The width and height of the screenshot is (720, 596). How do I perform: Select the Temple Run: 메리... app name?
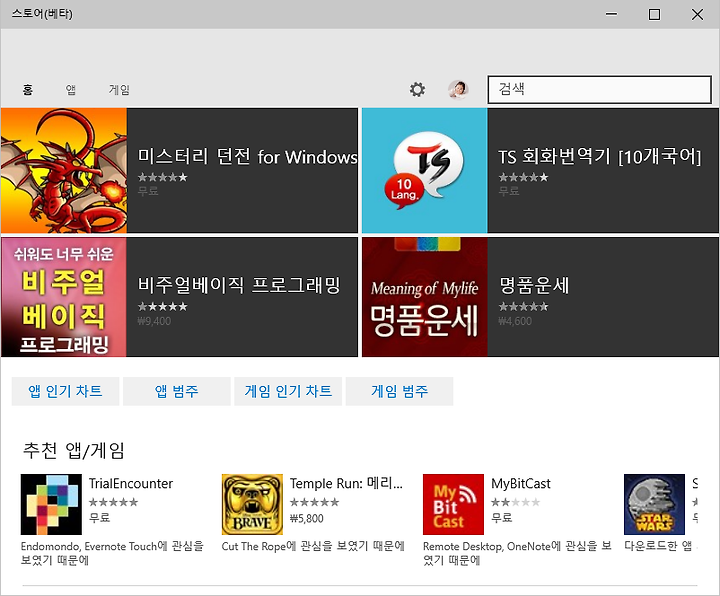346,484
